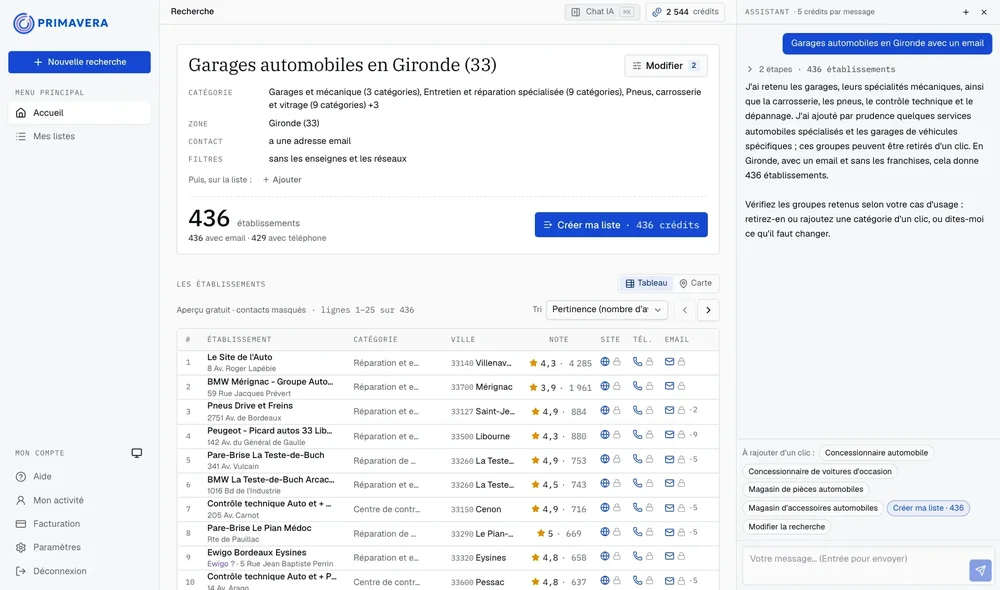1000x590 pixels.
Task: Click email icon for Pneus Drive et Freins
Action: point(669,410)
